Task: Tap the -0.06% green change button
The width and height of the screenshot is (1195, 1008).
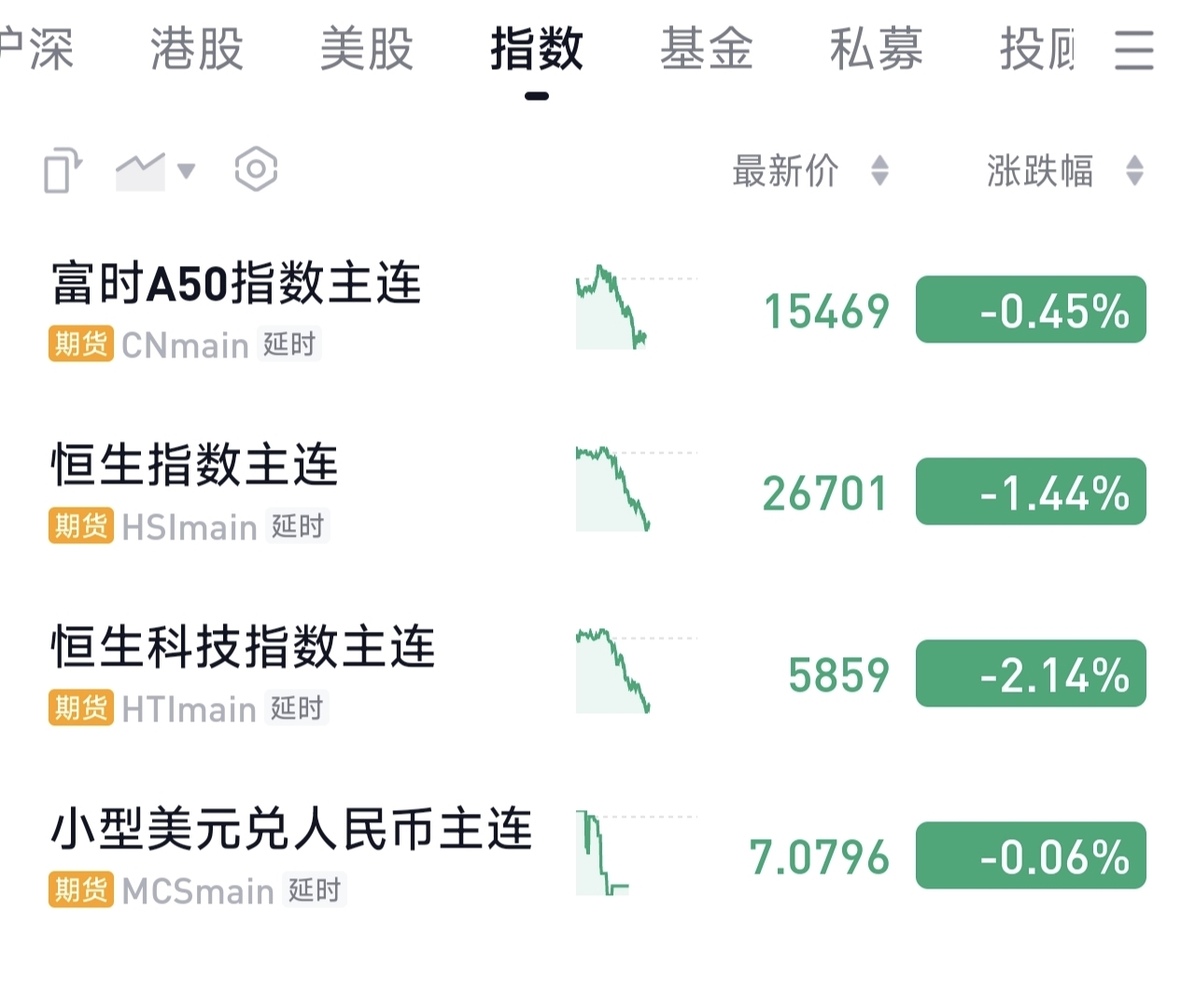Action: 1031,856
